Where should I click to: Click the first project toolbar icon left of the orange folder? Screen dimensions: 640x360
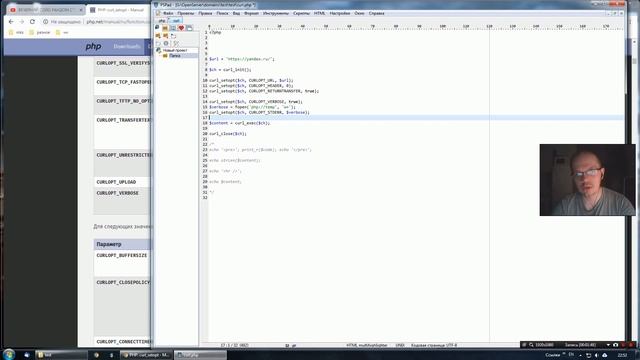click(x=157, y=28)
